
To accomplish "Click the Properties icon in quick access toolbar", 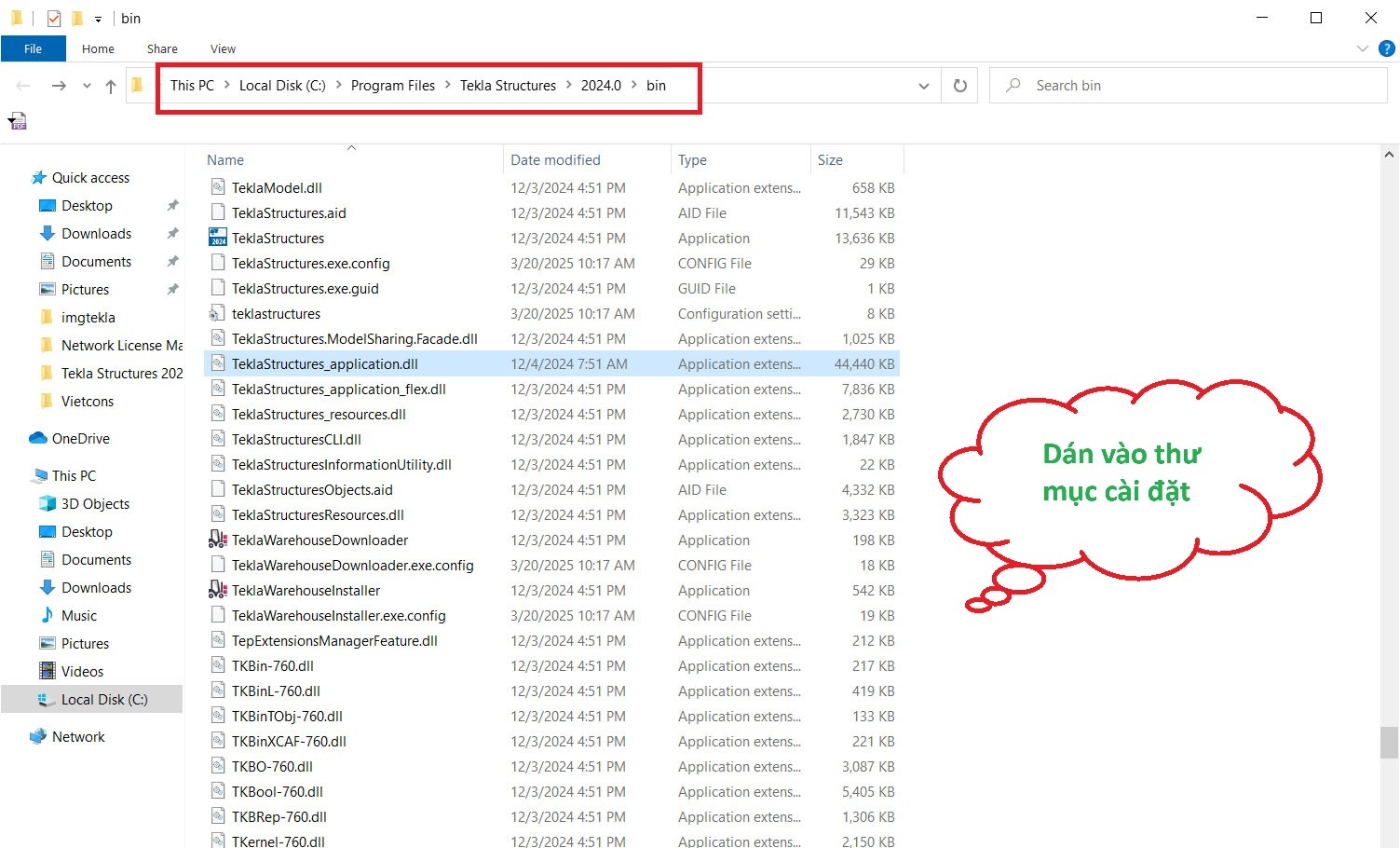I will 54,18.
